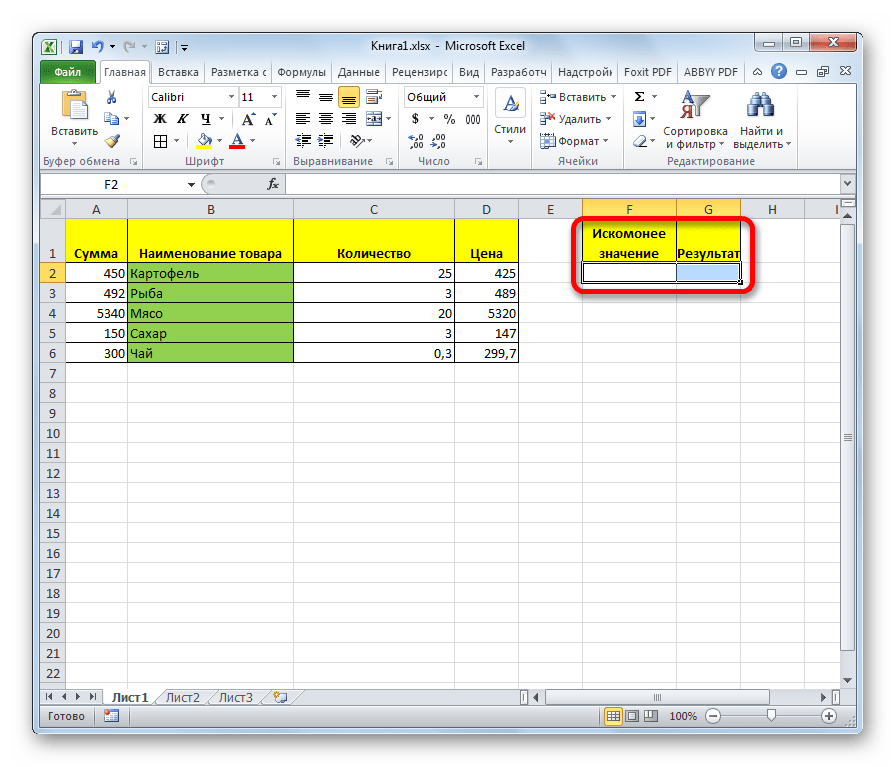Switch to Normal view in status bar
The width and height of the screenshot is (896, 767).
tap(613, 716)
